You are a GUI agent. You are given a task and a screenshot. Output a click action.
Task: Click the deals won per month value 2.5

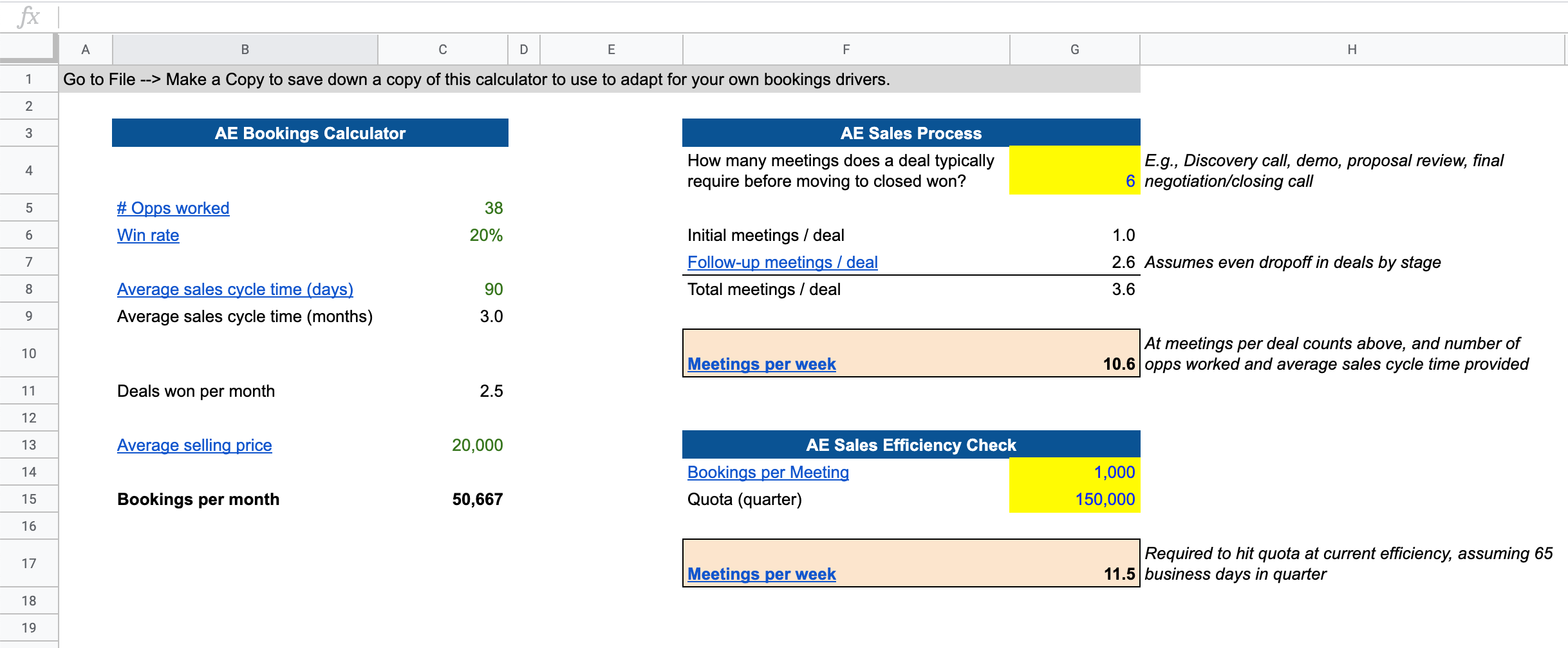[492, 391]
